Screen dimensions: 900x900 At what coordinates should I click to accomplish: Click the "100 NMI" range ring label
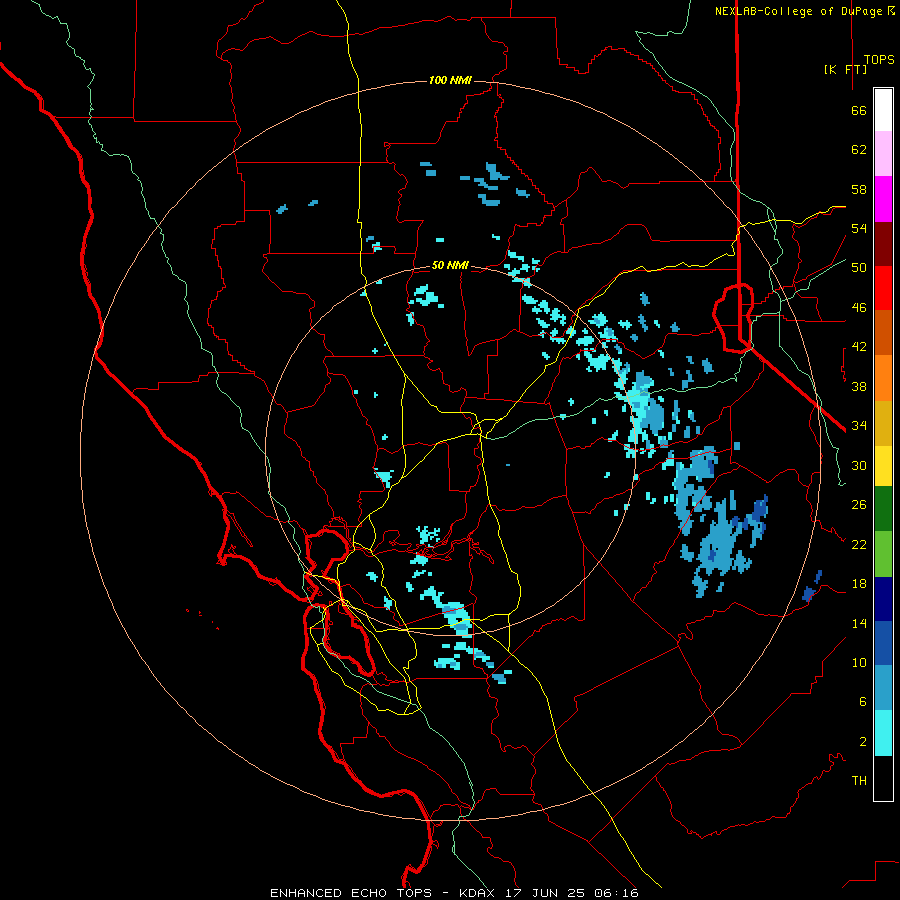click(450, 80)
